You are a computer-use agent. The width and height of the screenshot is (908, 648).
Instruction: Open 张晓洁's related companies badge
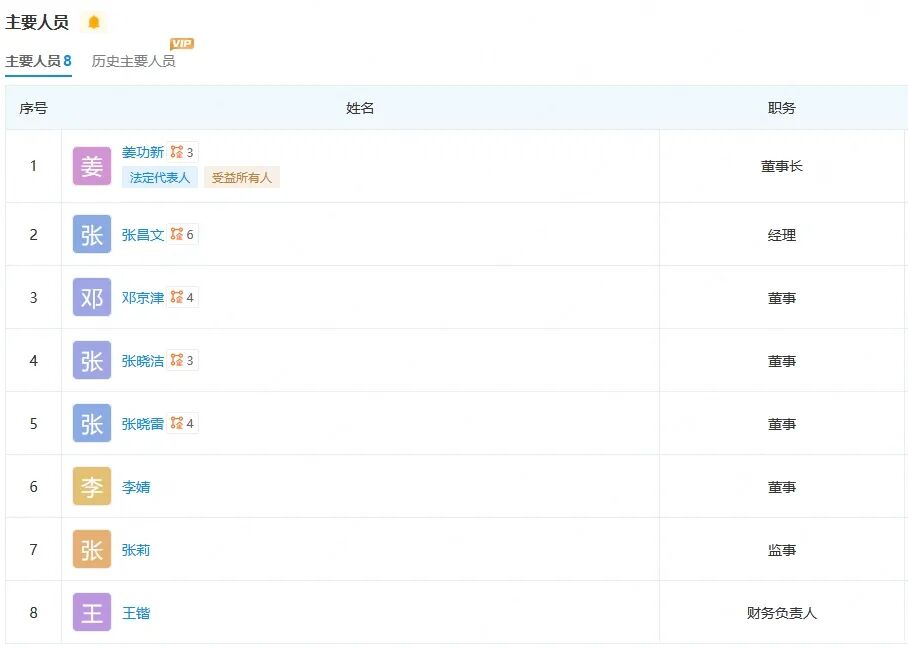pos(182,361)
